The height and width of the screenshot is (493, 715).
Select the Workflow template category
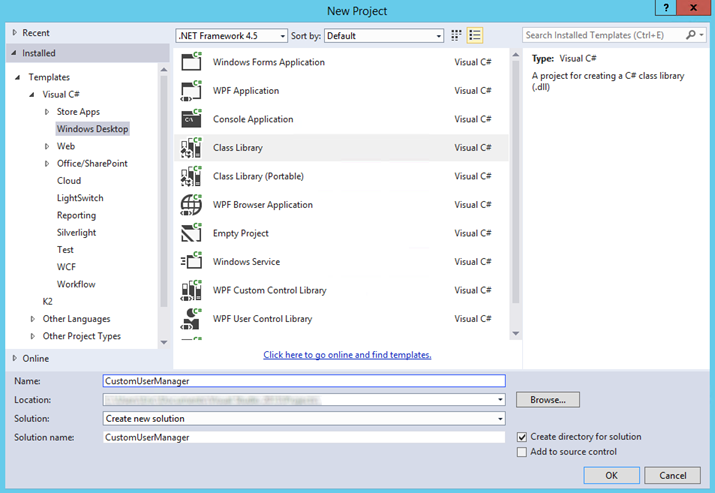click(76, 284)
